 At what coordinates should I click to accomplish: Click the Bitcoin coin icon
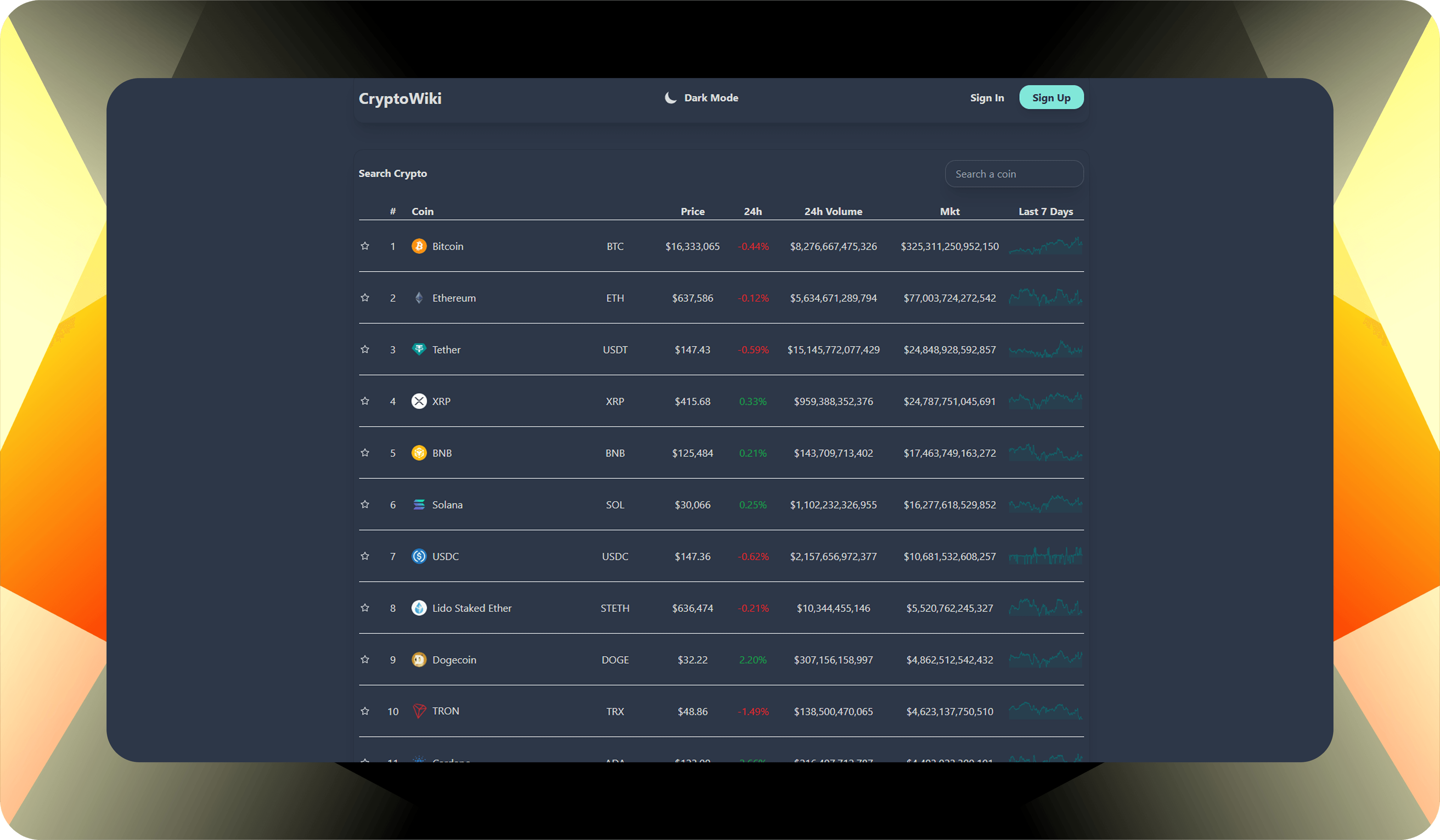click(419, 246)
